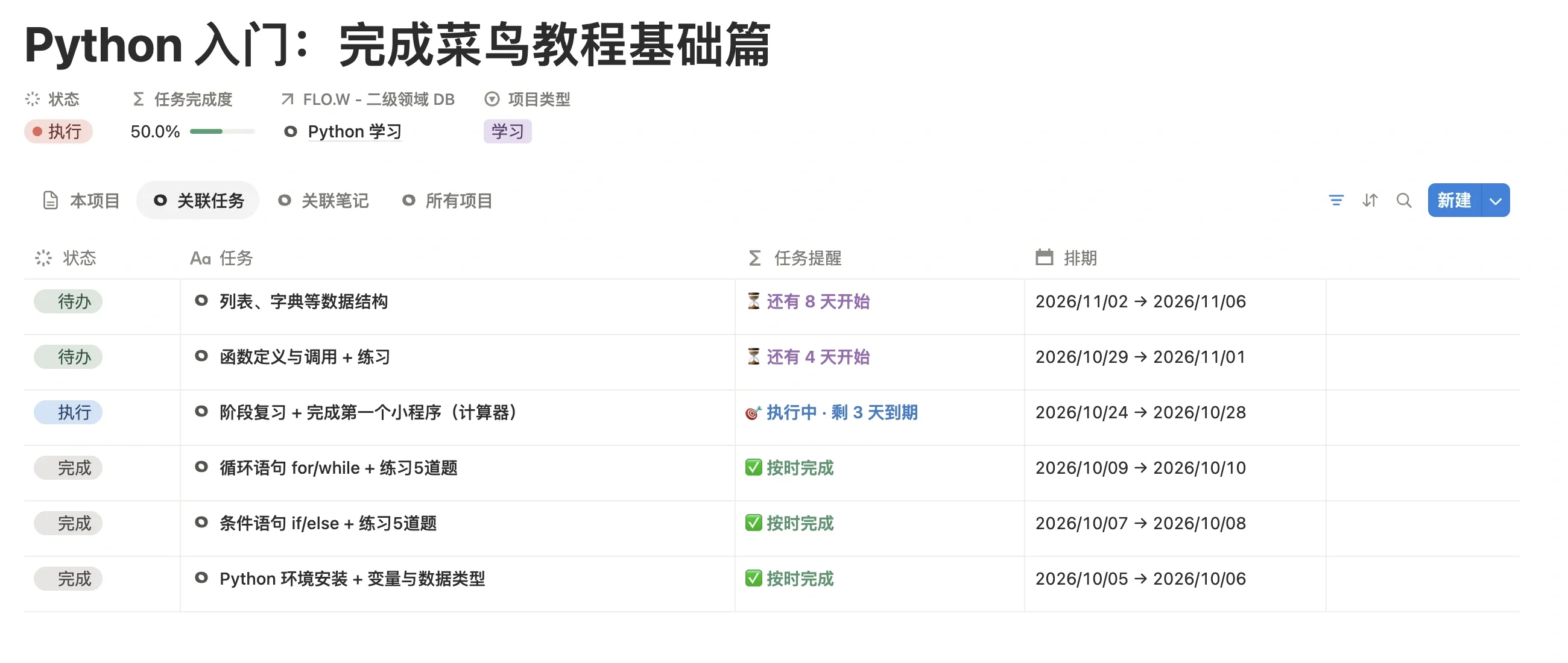
Task: Open 完成 status of 条件语句 if/else row
Action: pyautogui.click(x=68, y=523)
